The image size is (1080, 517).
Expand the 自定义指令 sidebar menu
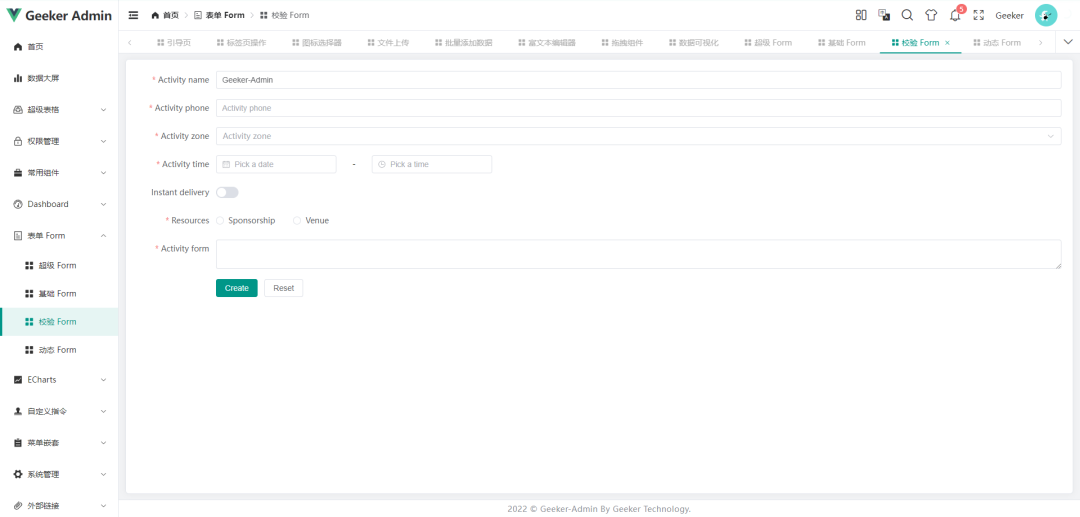pyautogui.click(x=103, y=412)
